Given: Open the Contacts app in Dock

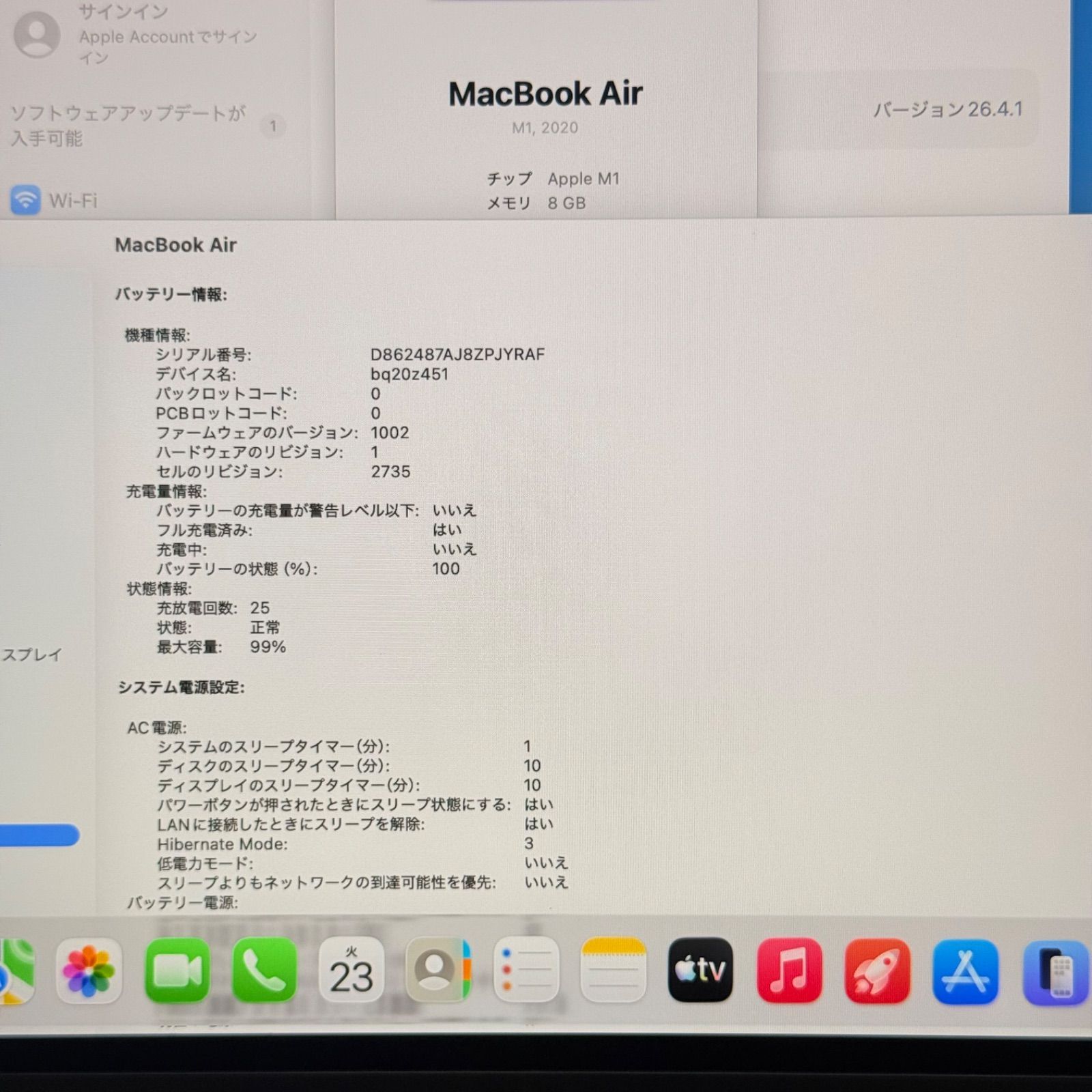Looking at the screenshot, I should coord(439,970).
